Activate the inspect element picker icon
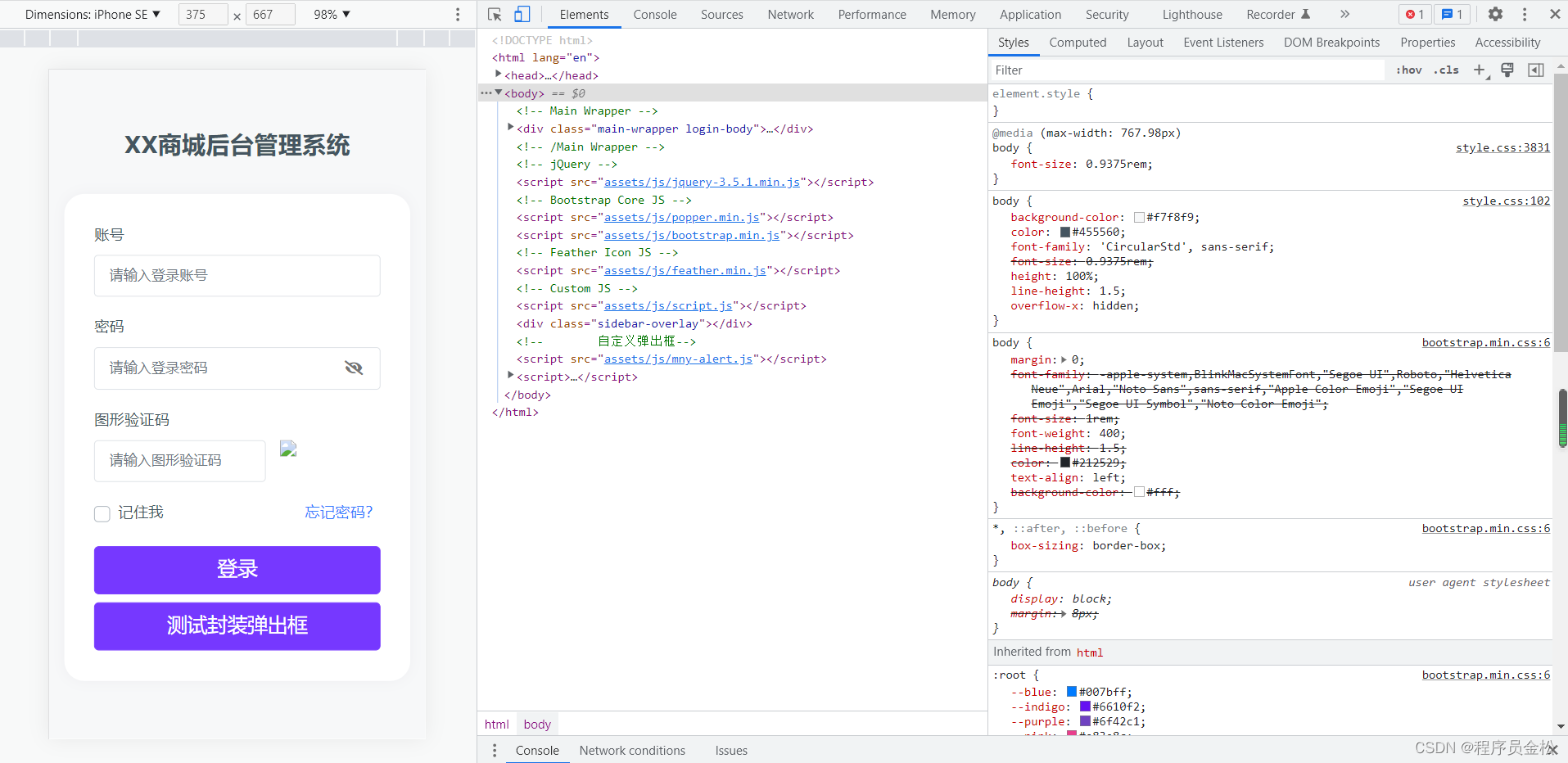 [495, 14]
